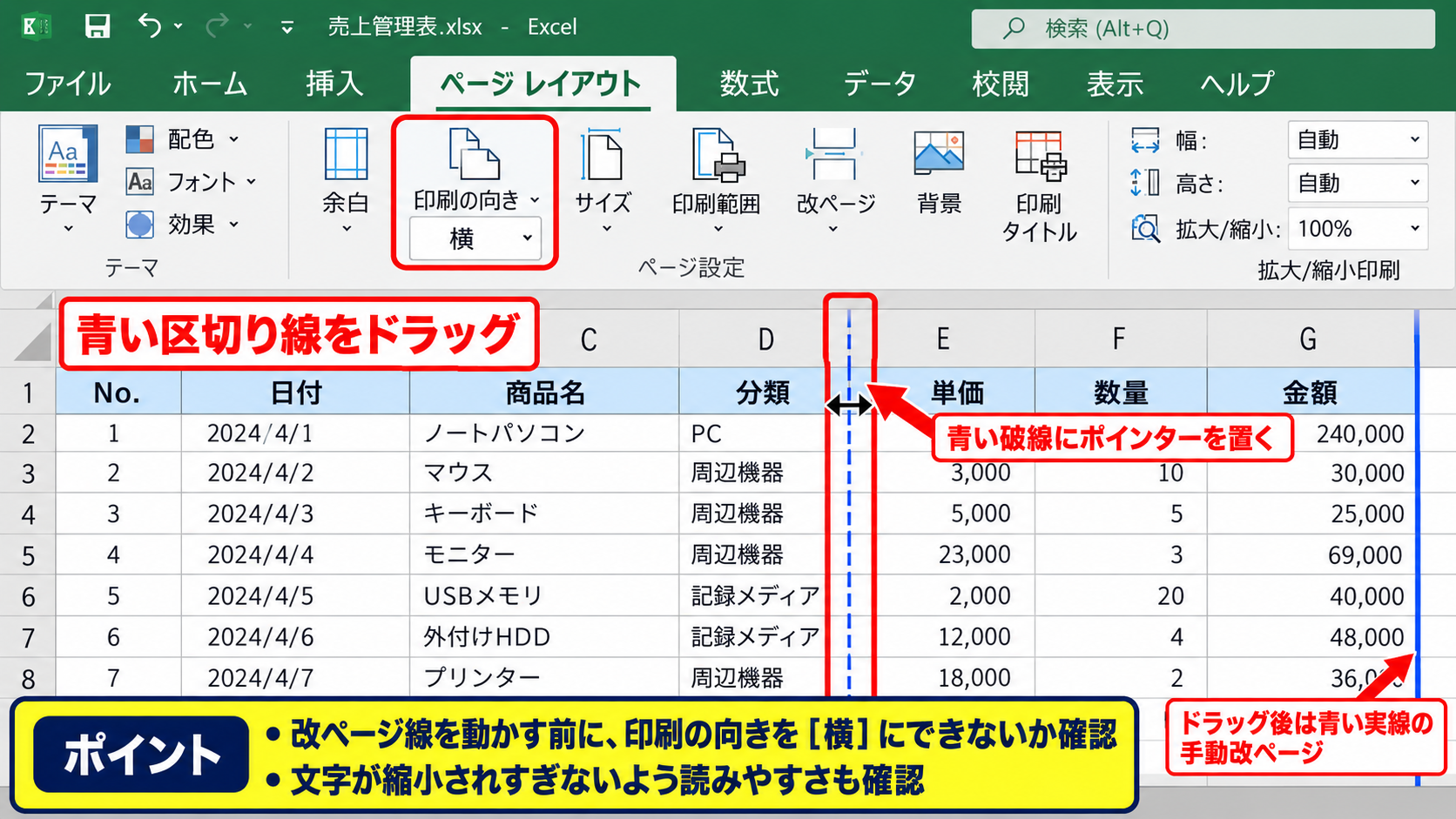The height and width of the screenshot is (819, 1456).
Task: Select column F header
Action: [1120, 339]
